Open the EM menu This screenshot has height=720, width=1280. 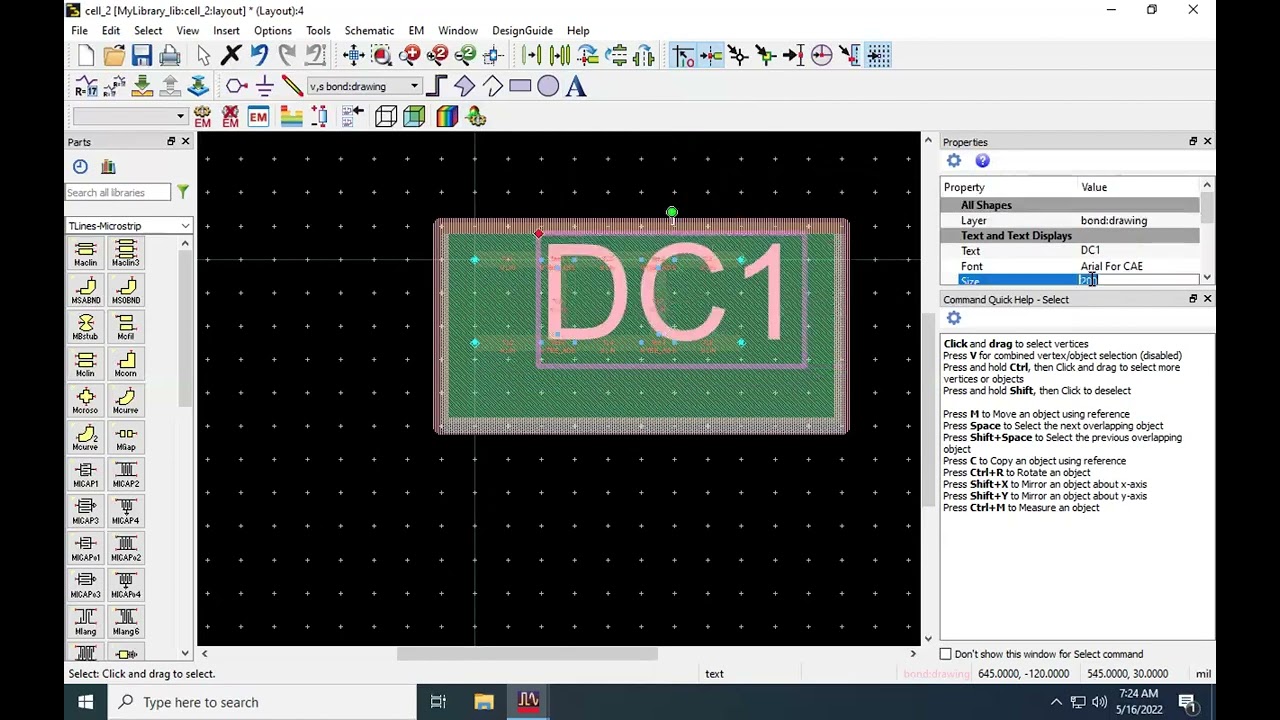point(416,30)
